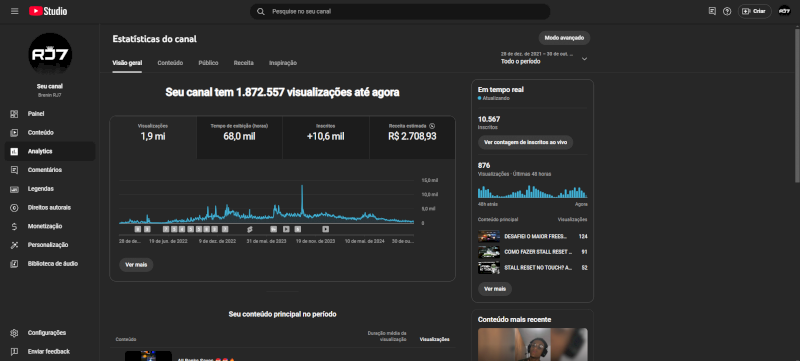Click the Visualizações column header

coord(435,339)
